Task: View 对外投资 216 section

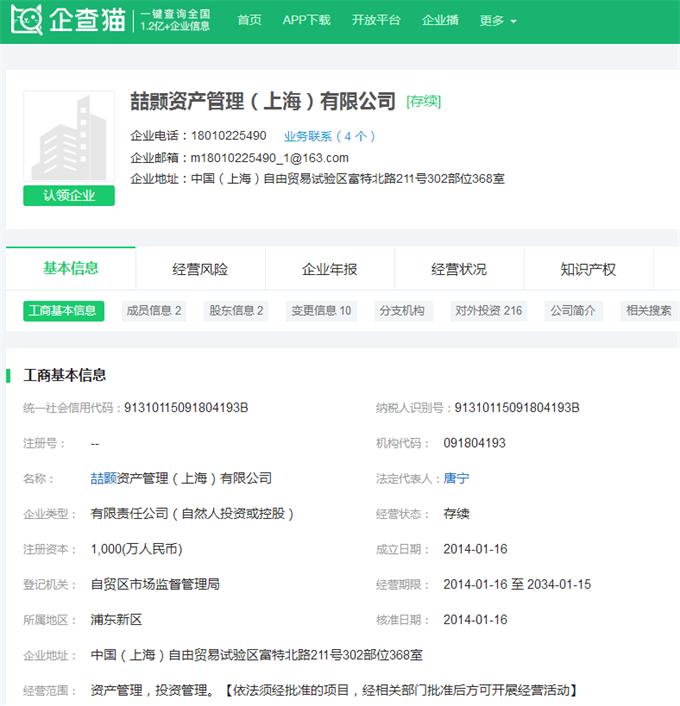Action: [489, 311]
